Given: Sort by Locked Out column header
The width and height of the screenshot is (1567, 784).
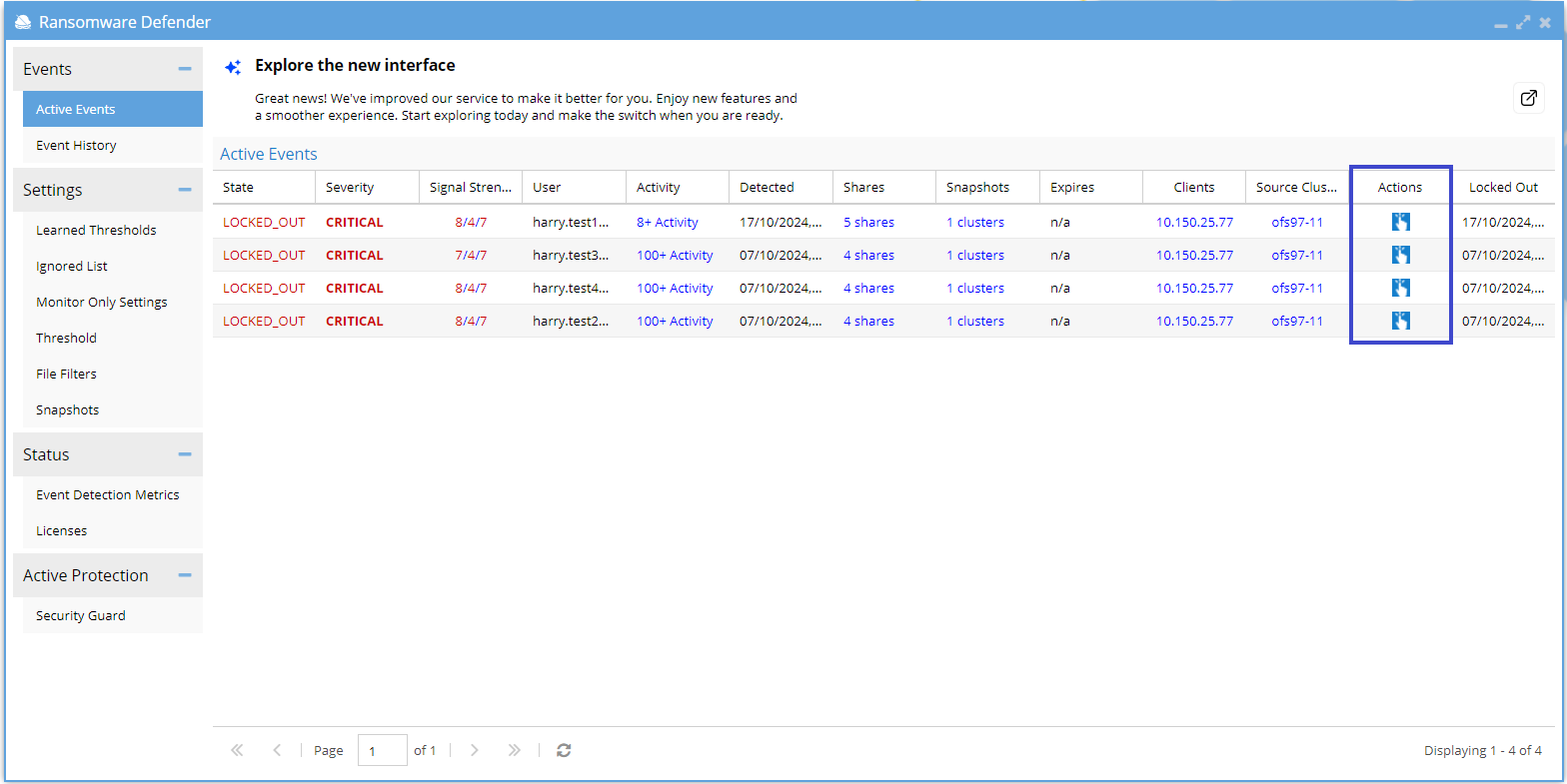Looking at the screenshot, I should click(x=1503, y=187).
